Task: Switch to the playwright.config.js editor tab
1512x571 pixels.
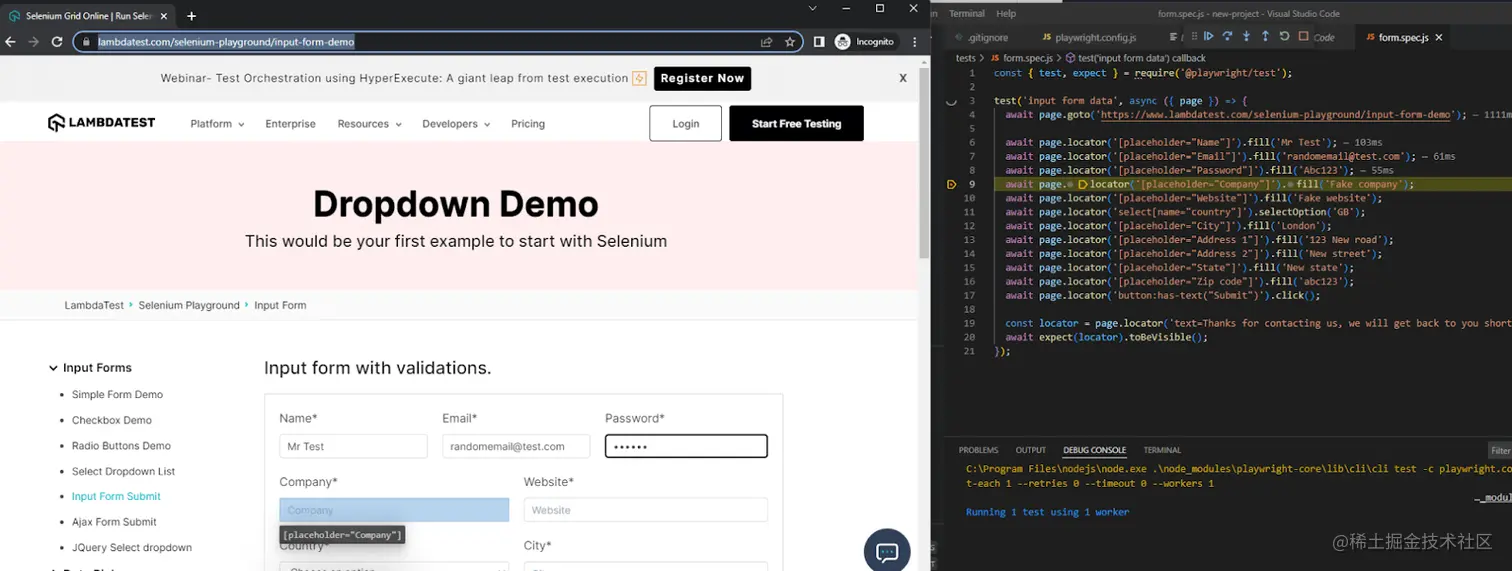Action: [x=1095, y=37]
